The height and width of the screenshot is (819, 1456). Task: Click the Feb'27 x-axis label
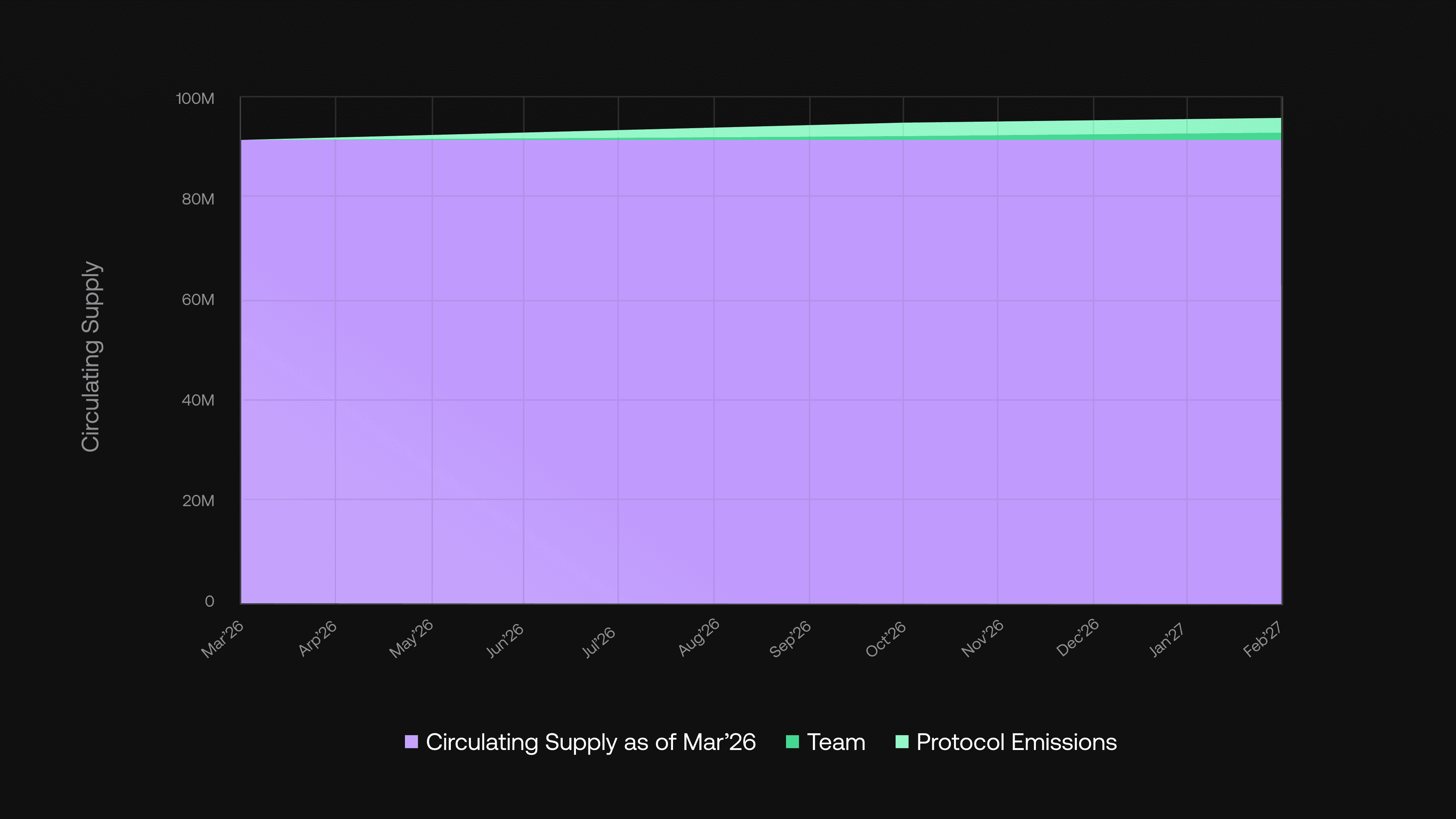[x=1261, y=639]
